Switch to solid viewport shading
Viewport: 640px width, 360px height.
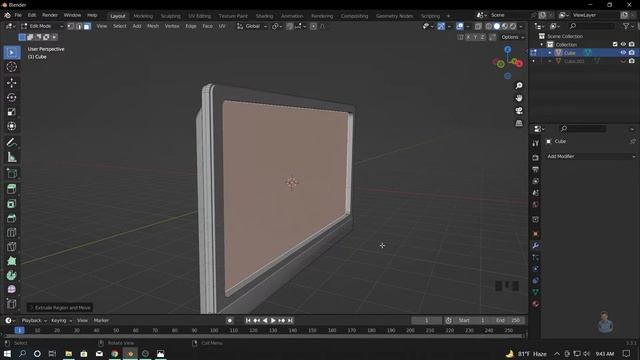click(497, 26)
